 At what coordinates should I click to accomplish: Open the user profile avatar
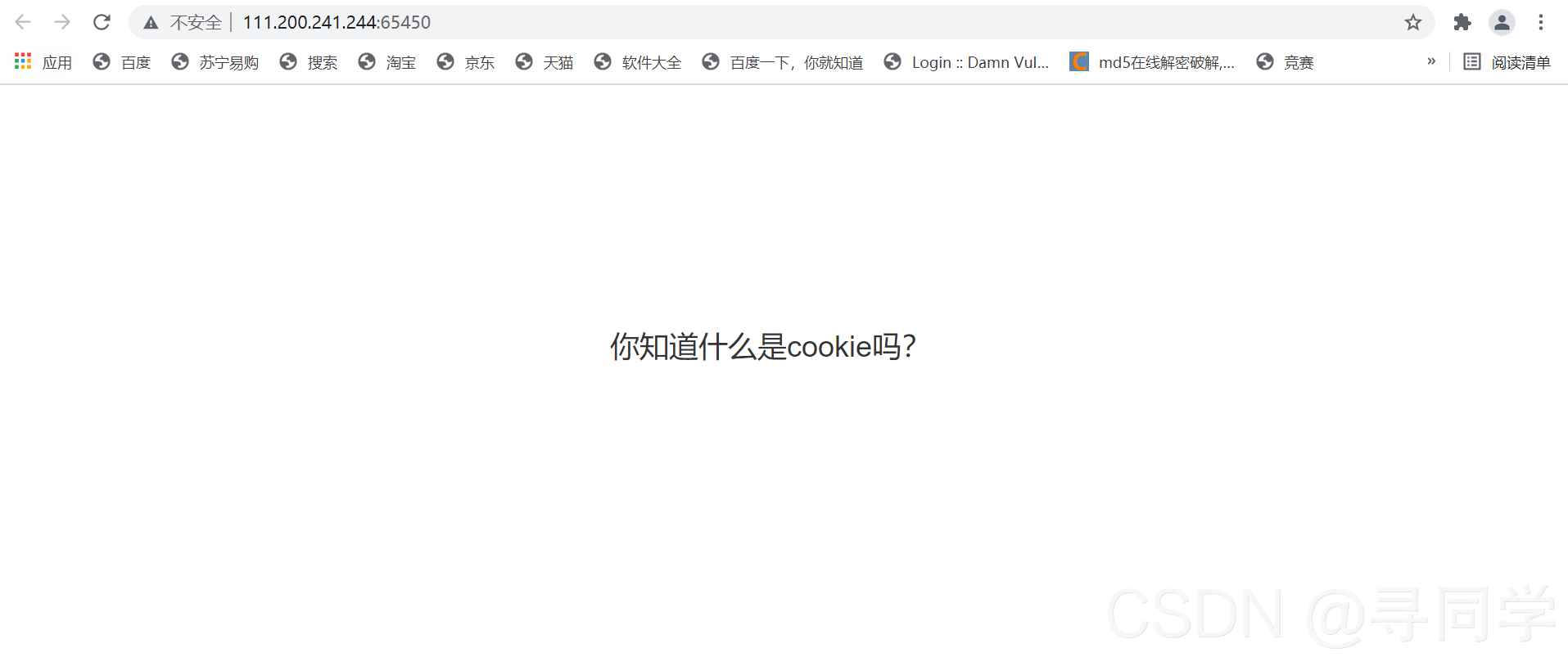coord(1502,22)
